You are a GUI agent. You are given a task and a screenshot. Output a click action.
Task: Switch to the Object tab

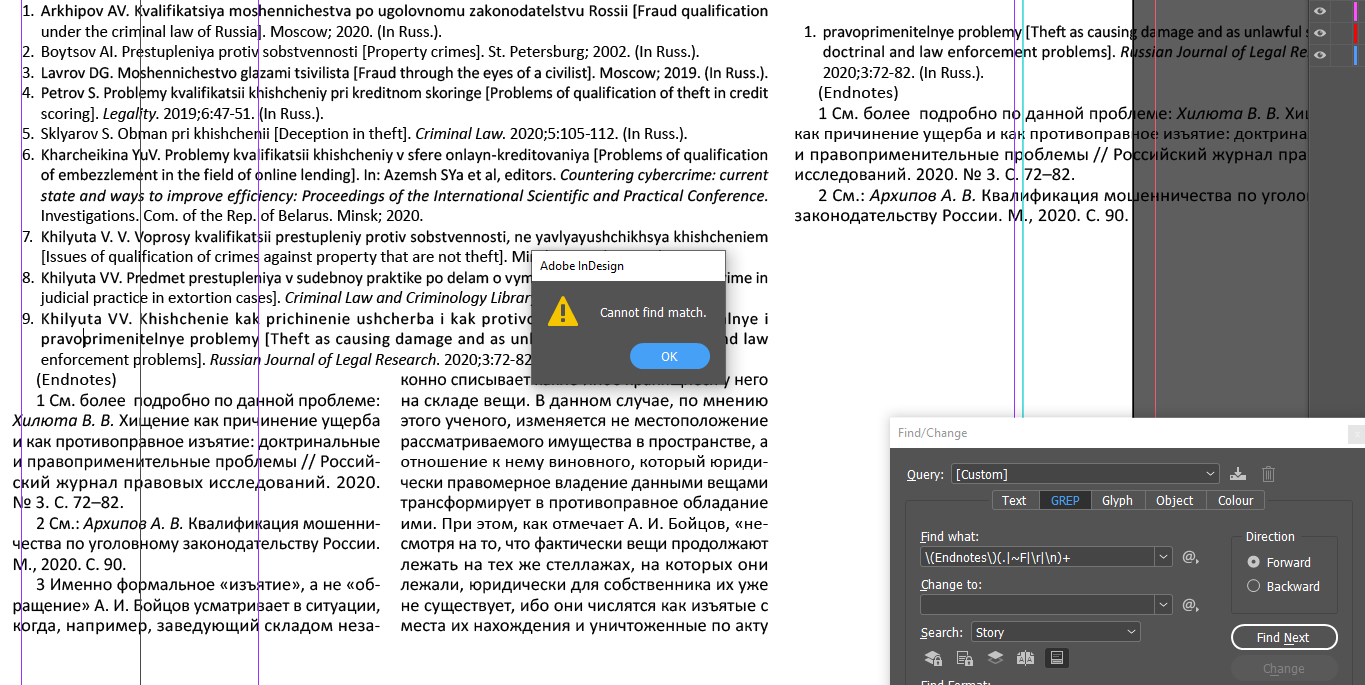tap(1175, 500)
